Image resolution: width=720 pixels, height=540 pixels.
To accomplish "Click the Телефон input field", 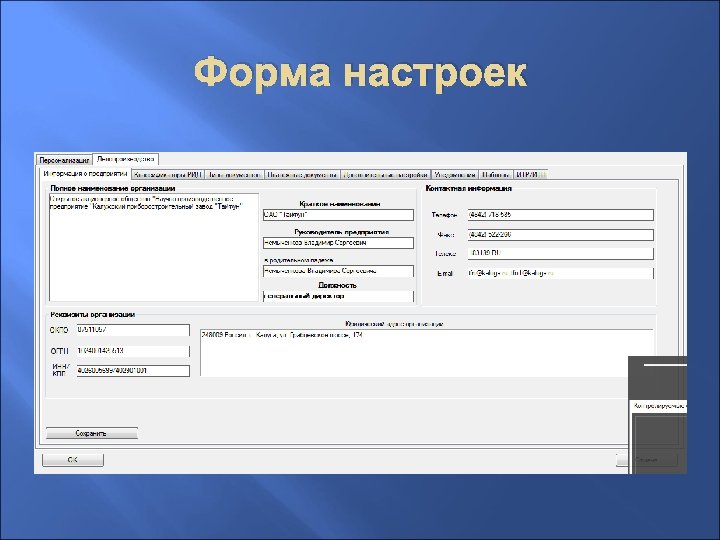I will click(x=561, y=215).
